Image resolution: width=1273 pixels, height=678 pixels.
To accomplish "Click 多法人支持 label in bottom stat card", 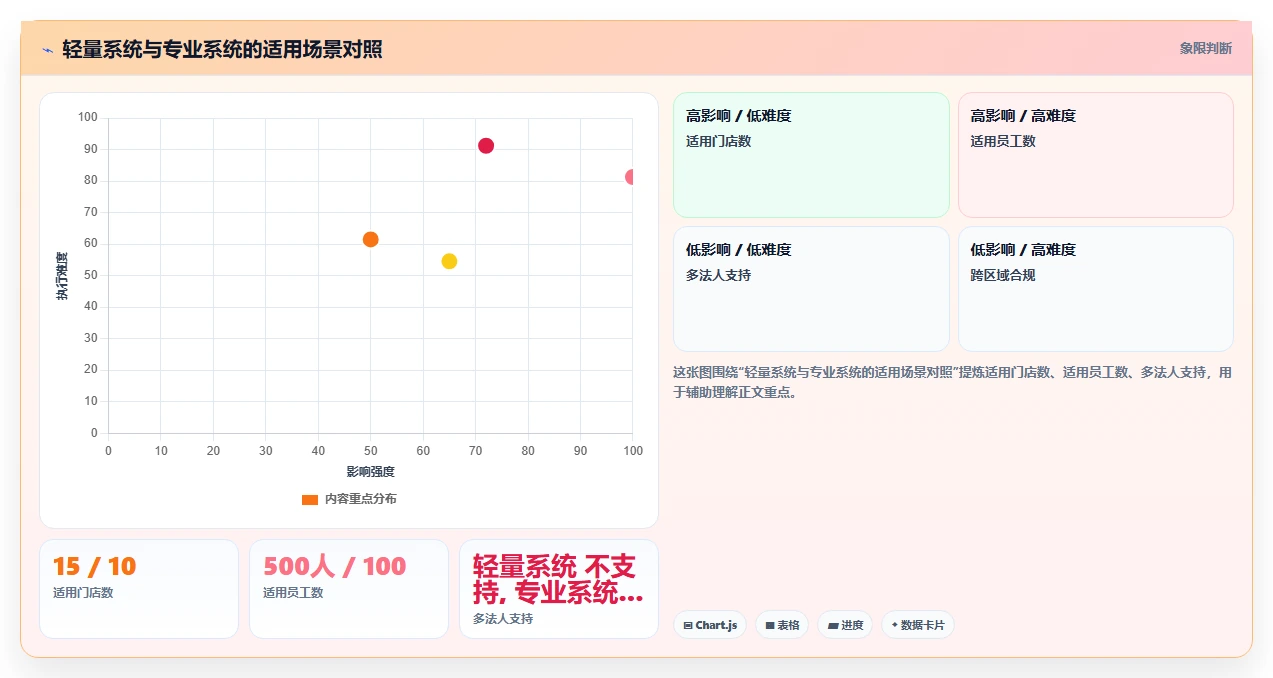I will (x=503, y=619).
